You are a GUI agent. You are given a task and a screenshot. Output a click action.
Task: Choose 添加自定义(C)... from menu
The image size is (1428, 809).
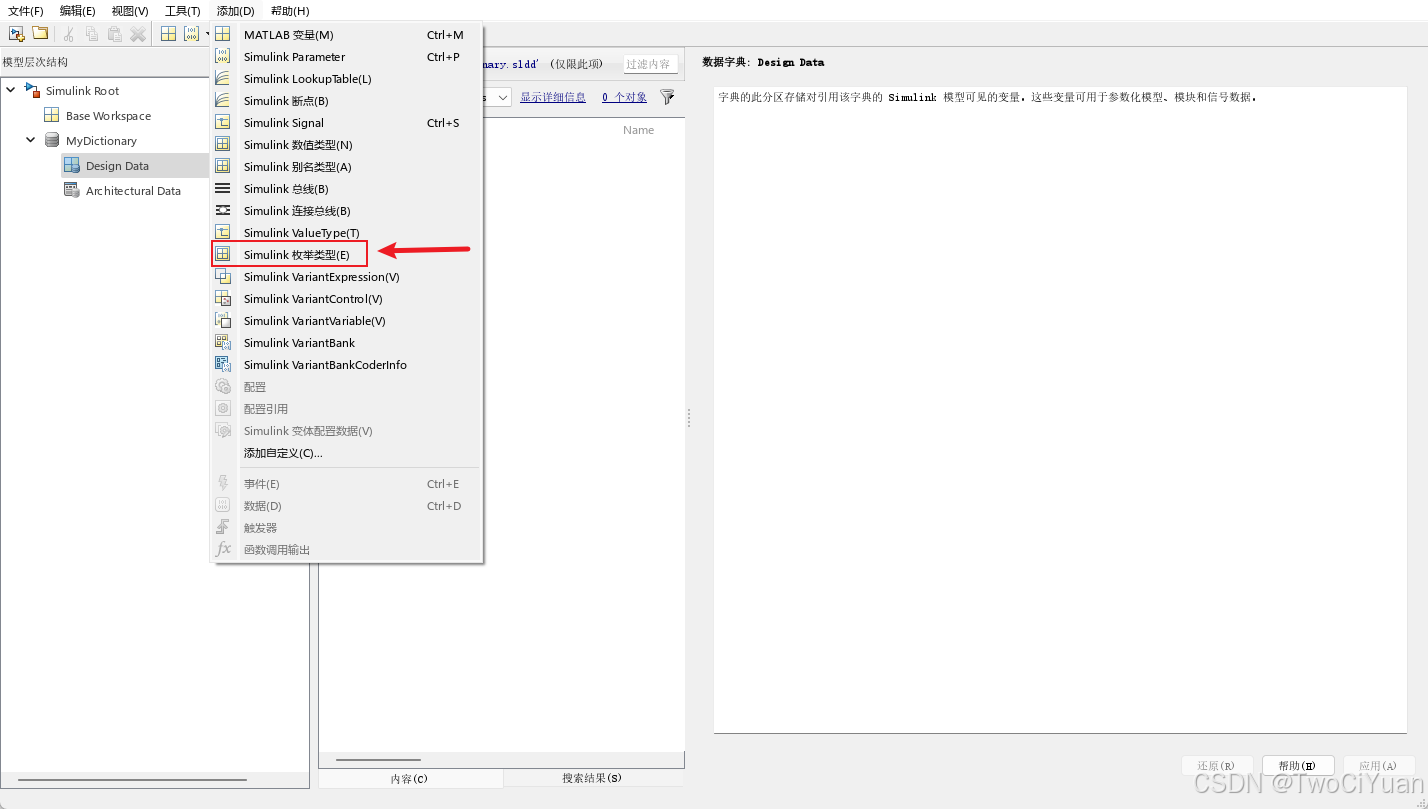click(x=346, y=452)
